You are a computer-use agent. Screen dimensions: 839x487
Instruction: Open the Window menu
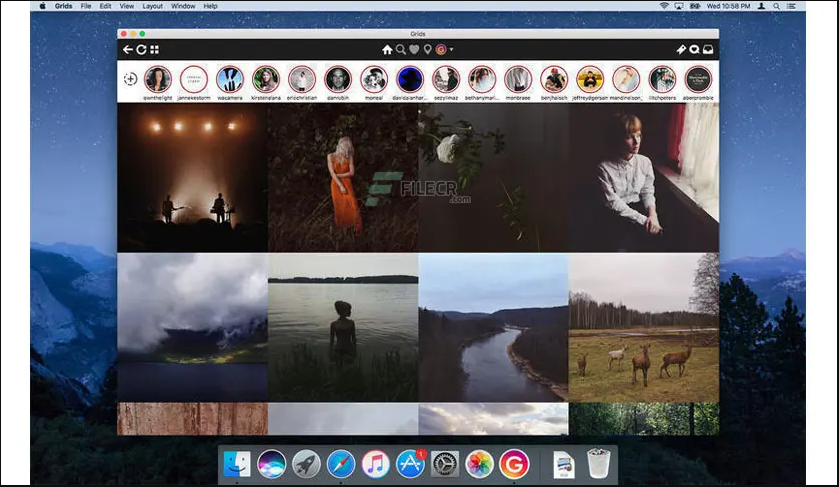tap(183, 6)
